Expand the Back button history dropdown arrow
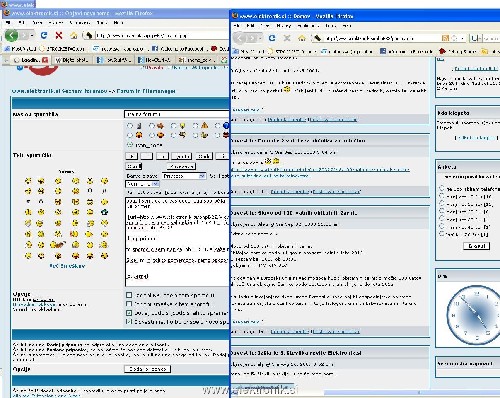500x398 pixels. point(32,35)
